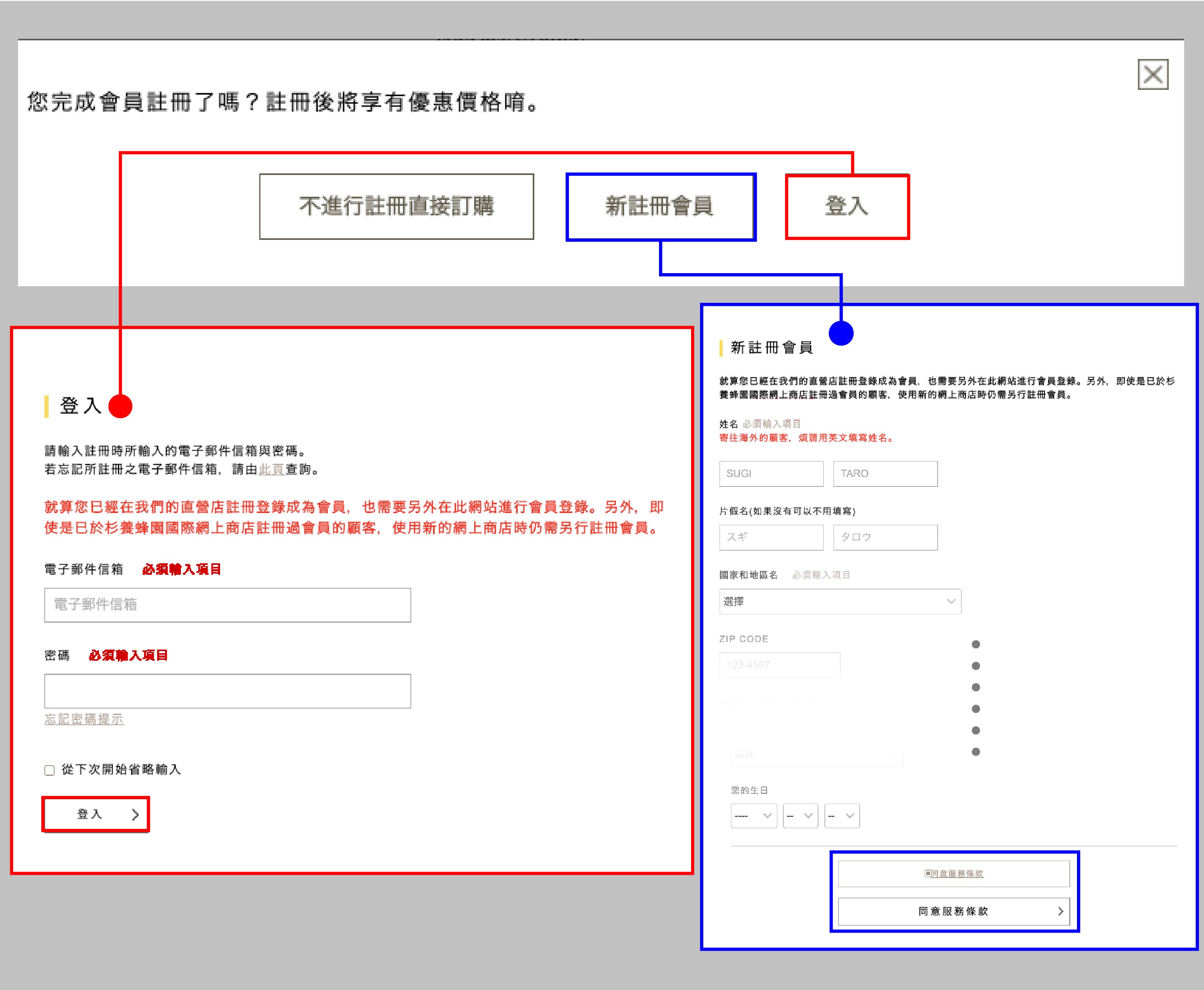The width and height of the screenshot is (1204, 990).
Task: Expand 國家和地區名 選擇 dropdown
Action: point(840,602)
